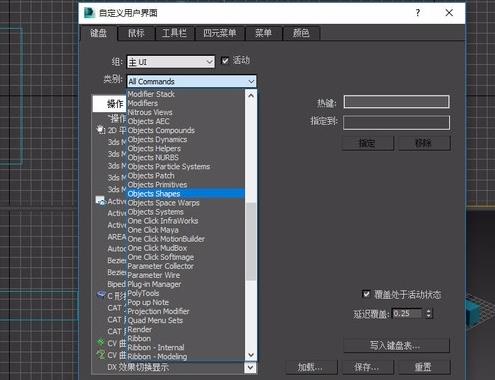Choose Objects Particle Systems category
Viewport: 495px width, 380px height.
pyautogui.click(x=169, y=166)
